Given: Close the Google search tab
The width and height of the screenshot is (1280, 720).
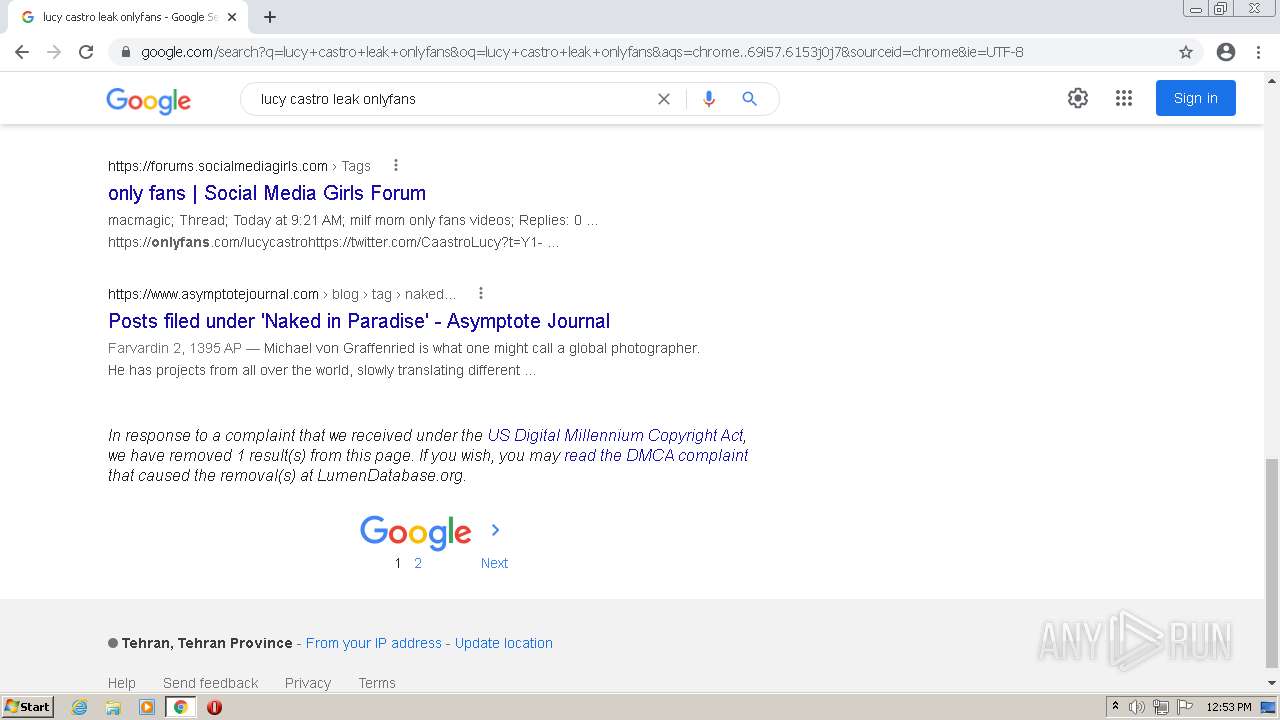Looking at the screenshot, I should pyautogui.click(x=232, y=17).
